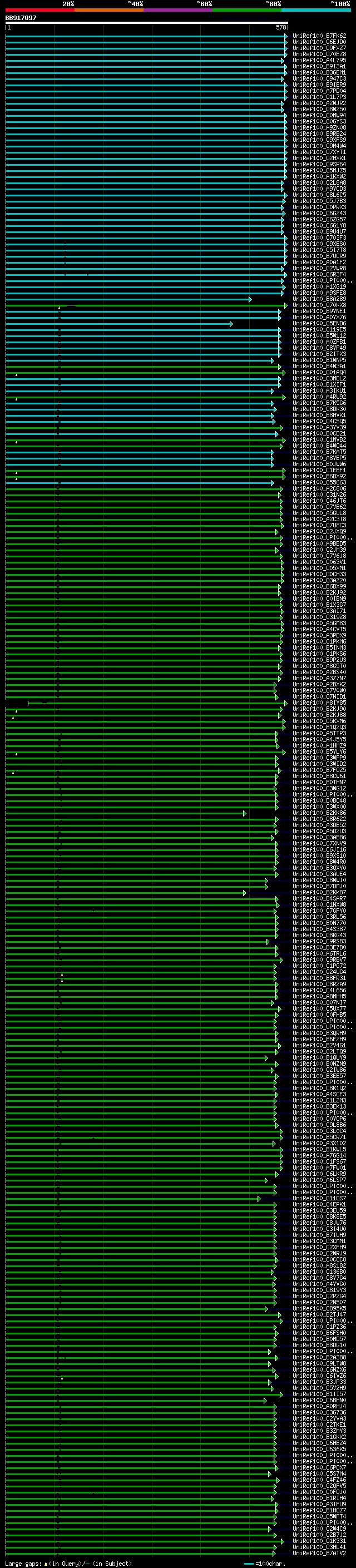356x1568 pixels.
Task: Open hit UniRef100_B9I3A1
Action: [319, 66]
